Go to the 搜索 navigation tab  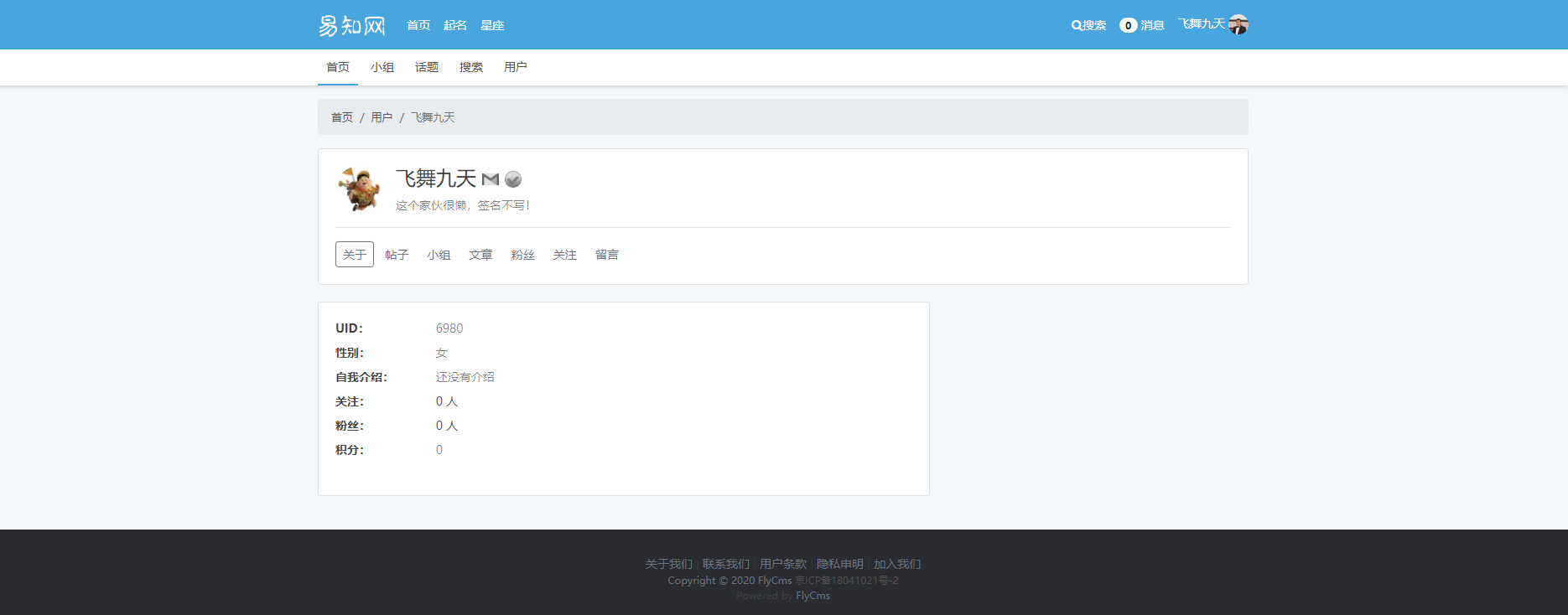(x=471, y=67)
